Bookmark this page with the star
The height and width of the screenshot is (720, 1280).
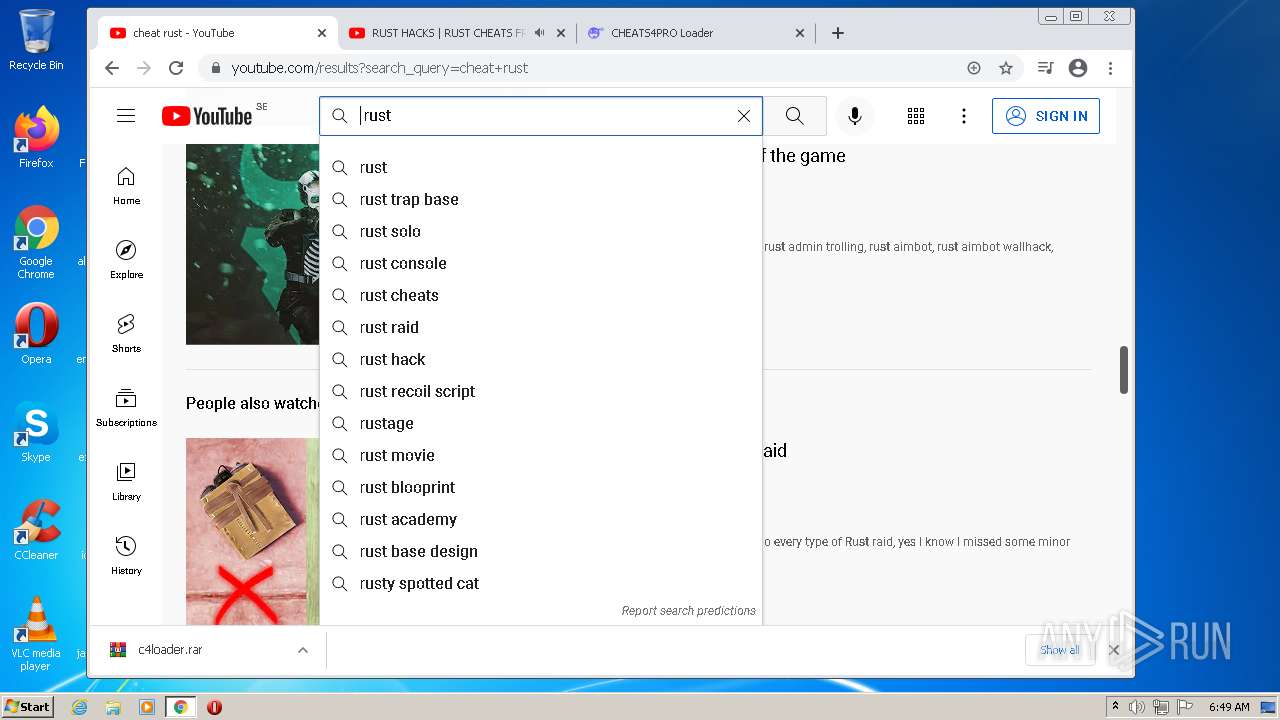click(x=1006, y=68)
